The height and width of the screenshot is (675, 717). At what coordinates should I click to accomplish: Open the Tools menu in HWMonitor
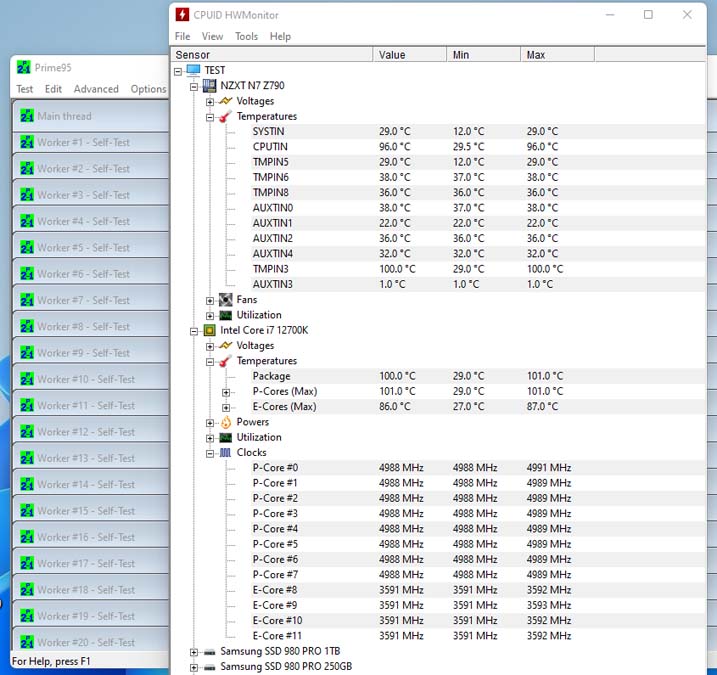pyautogui.click(x=246, y=37)
